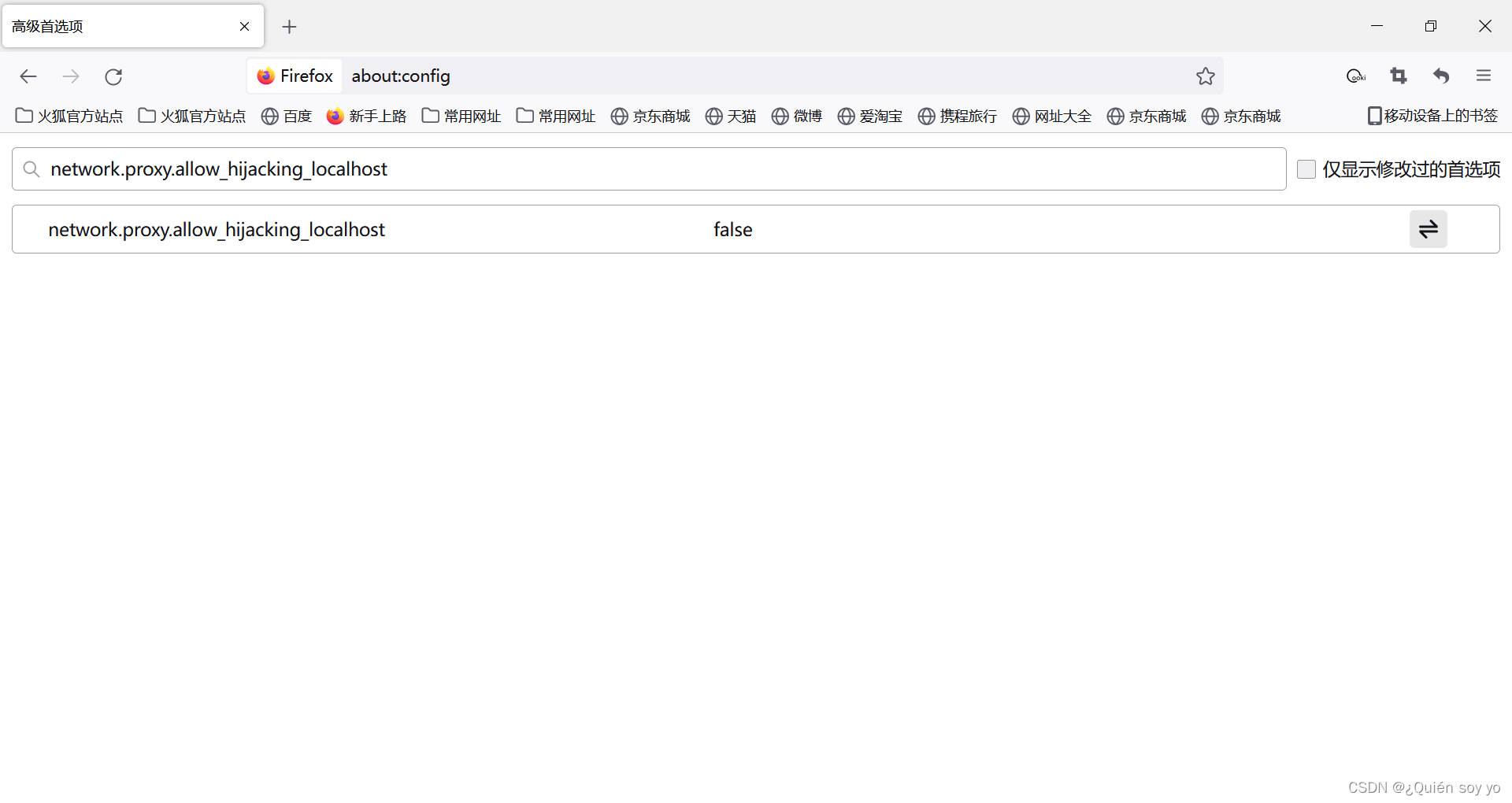Click the forward navigation arrow
This screenshot has width=1512, height=803.
pos(71,76)
